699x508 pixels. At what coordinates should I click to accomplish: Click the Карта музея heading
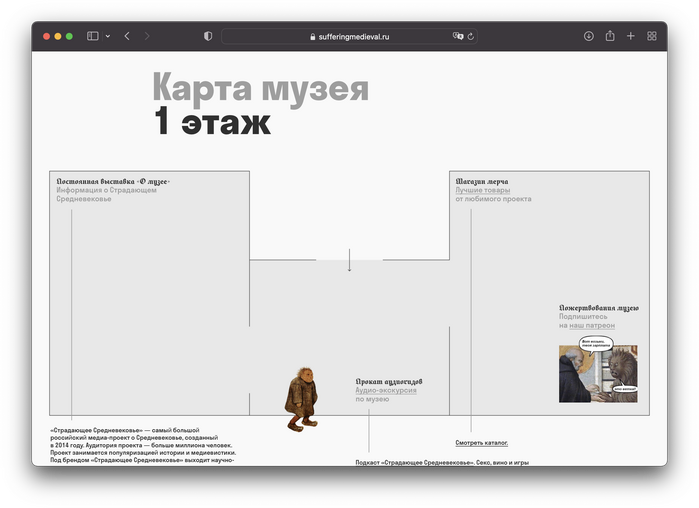point(261,88)
